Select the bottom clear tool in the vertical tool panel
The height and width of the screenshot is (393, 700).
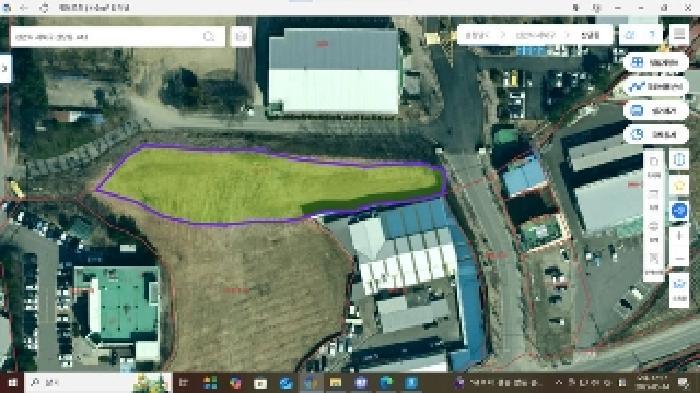tap(654, 263)
